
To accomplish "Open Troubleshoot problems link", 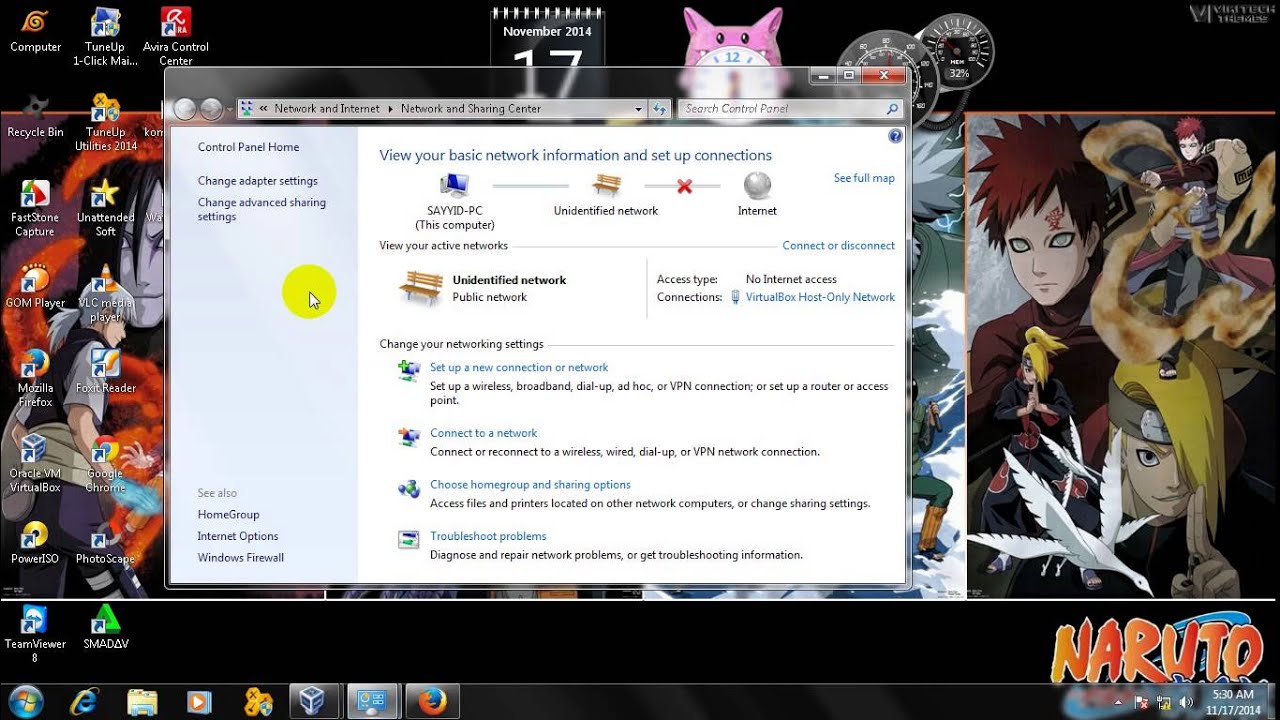I will 488,536.
